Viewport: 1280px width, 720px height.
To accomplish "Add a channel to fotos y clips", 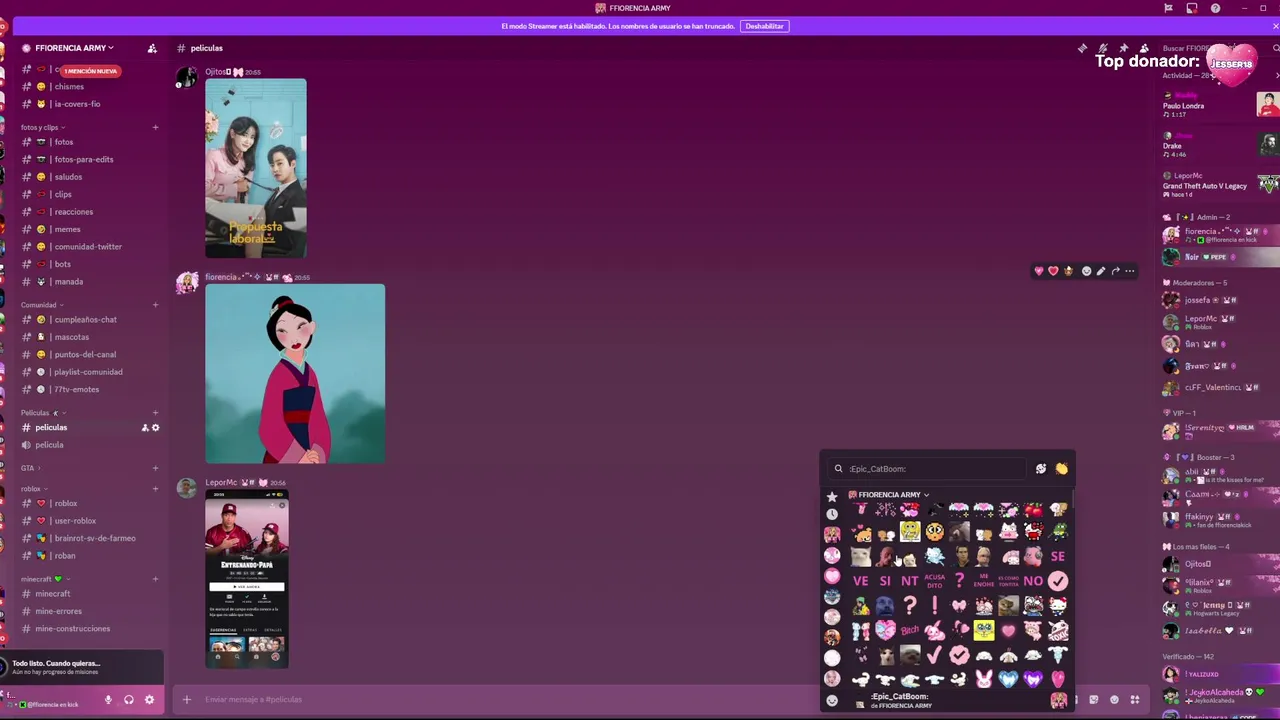I will [x=155, y=127].
